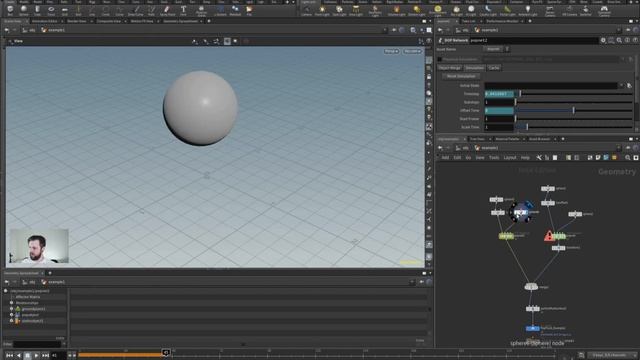Toggle visibility of the popobject row
This screenshot has width=640, height=360.
[11, 315]
